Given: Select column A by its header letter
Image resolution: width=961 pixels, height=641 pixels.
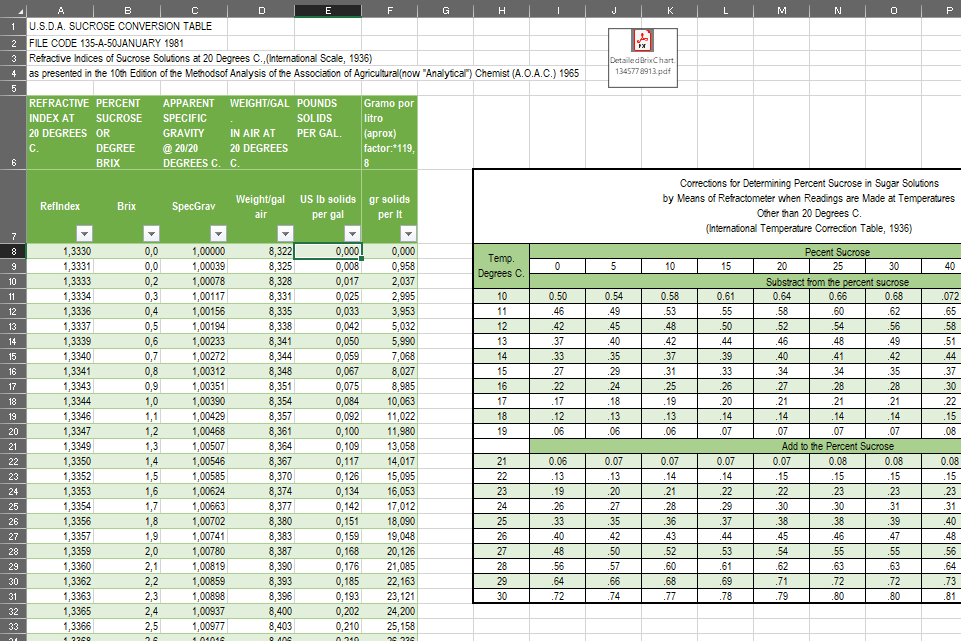Looking at the screenshot, I should pyautogui.click(x=60, y=10).
